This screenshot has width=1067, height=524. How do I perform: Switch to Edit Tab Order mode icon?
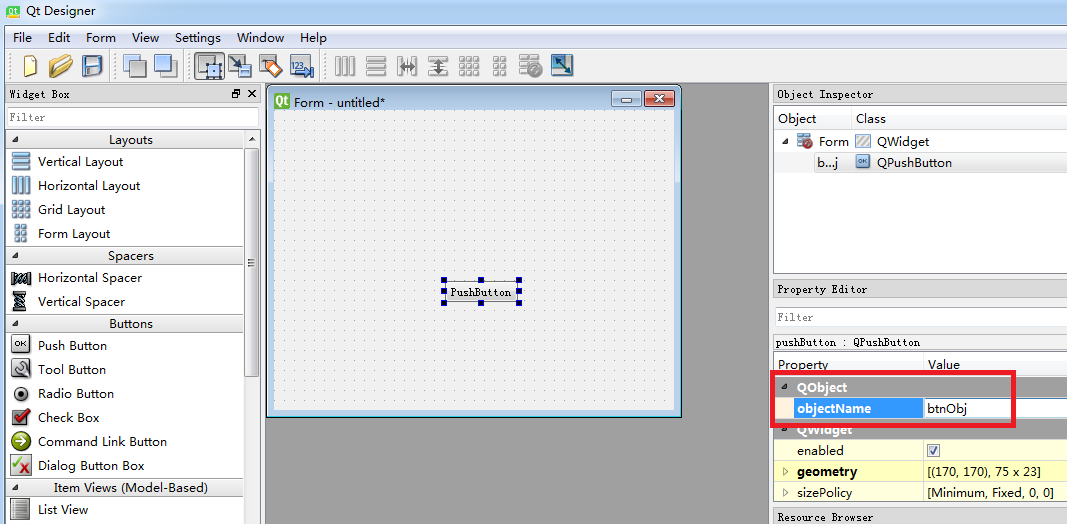pos(301,66)
